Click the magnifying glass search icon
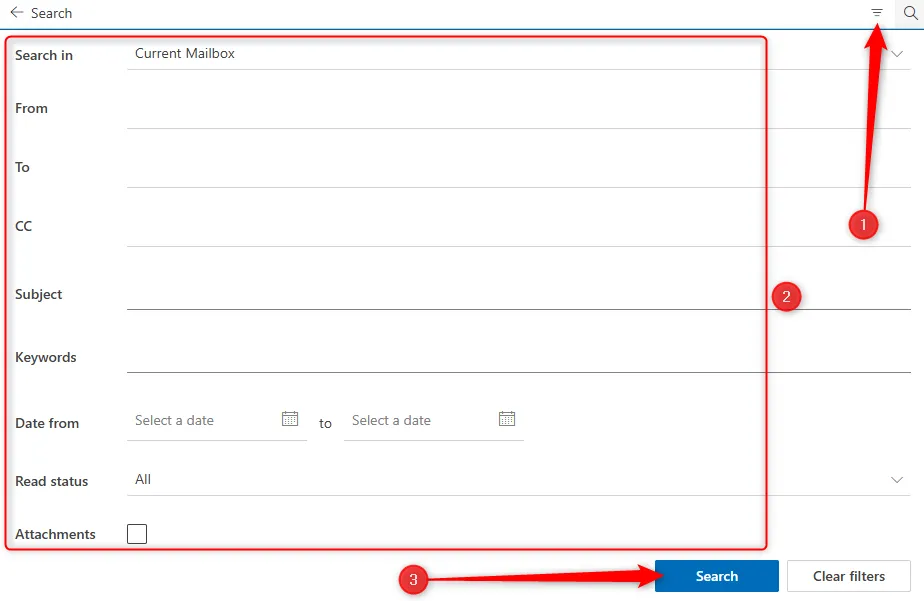 click(910, 13)
